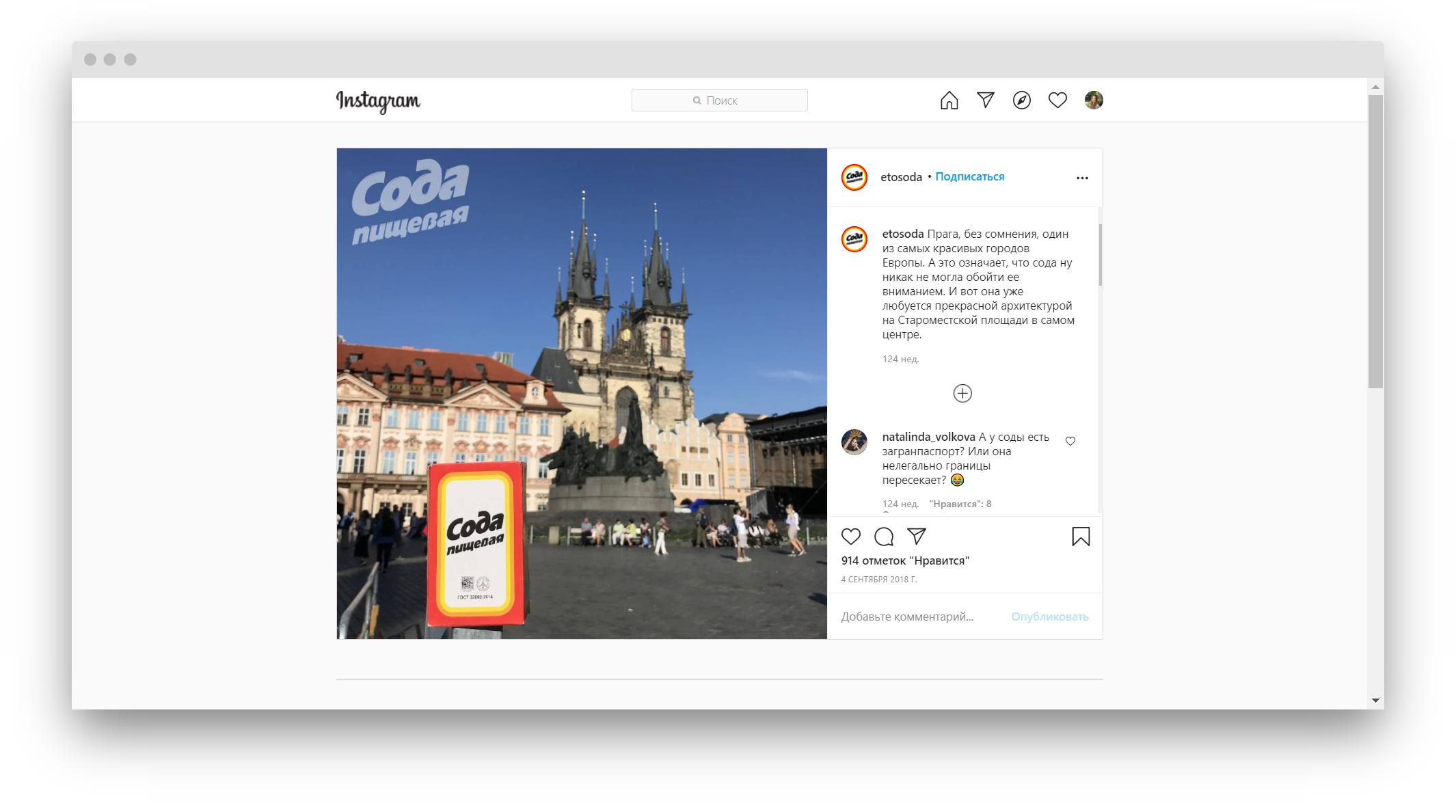Click etosoda username in post header
Image resolution: width=1456 pixels, height=812 pixels.
coord(901,177)
